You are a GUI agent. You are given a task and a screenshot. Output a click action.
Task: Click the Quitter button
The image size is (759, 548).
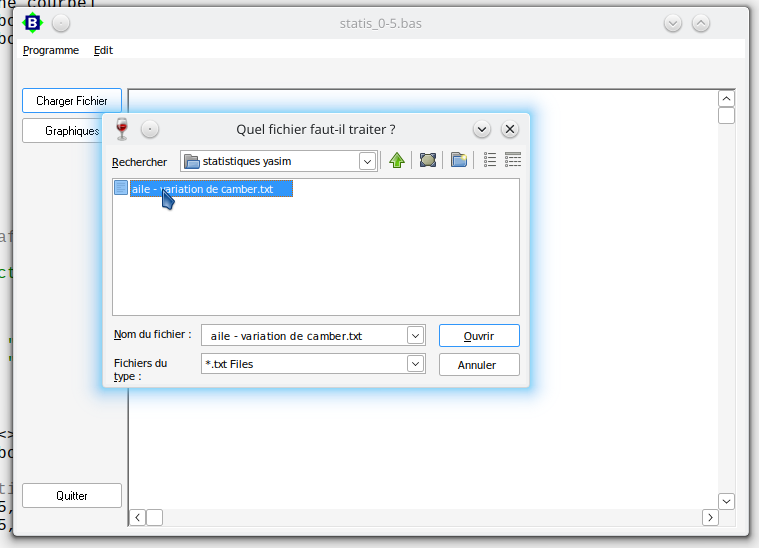[72, 496]
